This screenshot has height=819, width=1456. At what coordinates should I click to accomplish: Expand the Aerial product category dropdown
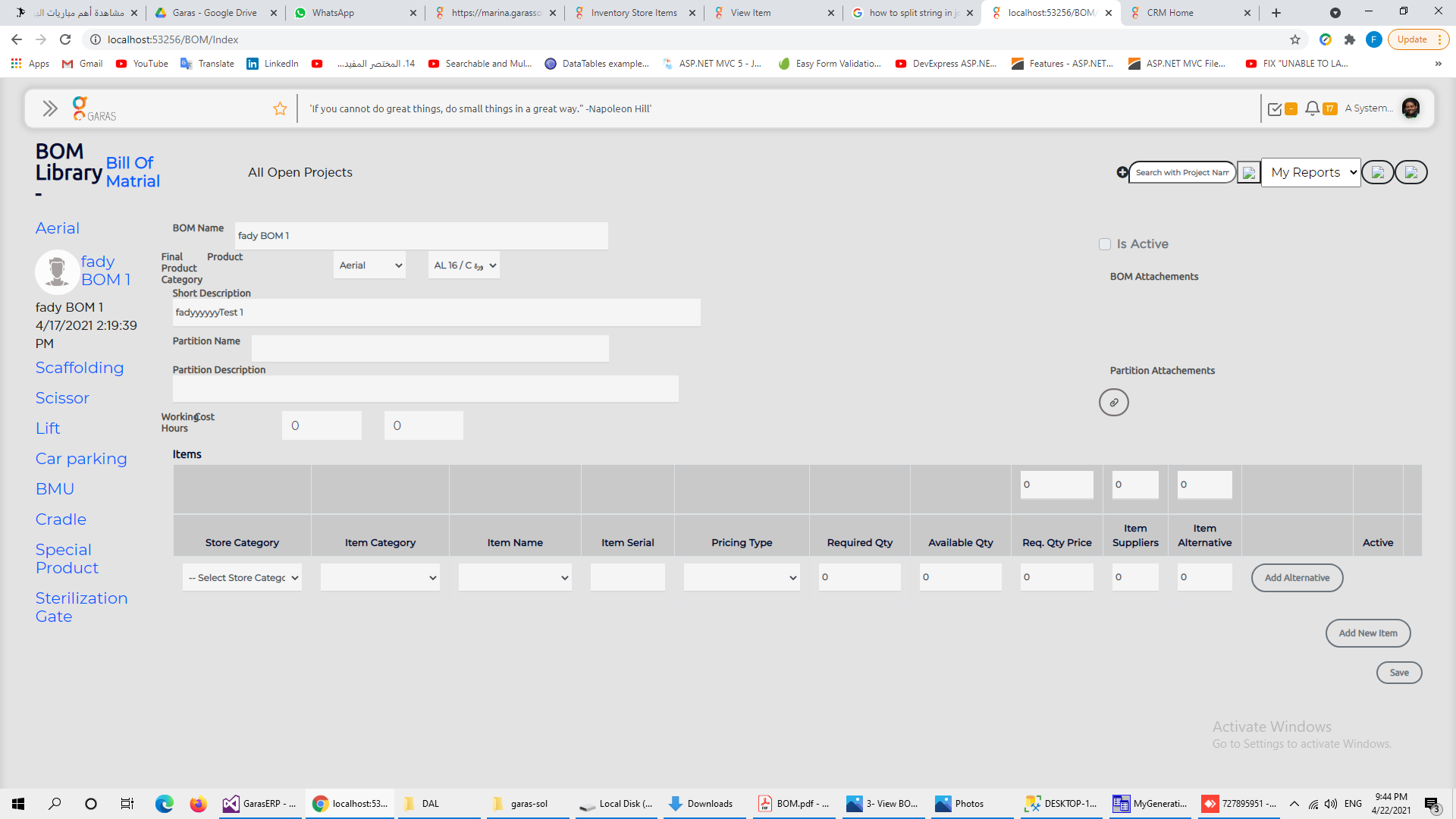pos(369,265)
